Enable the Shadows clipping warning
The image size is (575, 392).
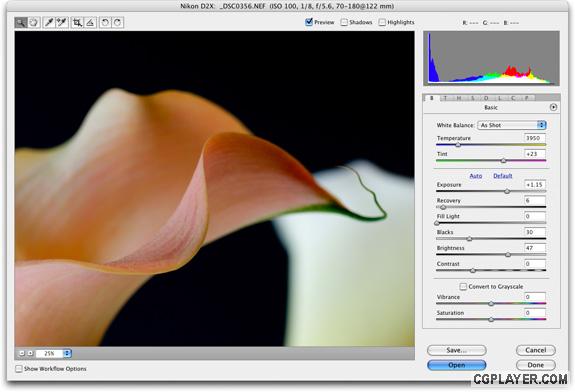[x=344, y=22]
